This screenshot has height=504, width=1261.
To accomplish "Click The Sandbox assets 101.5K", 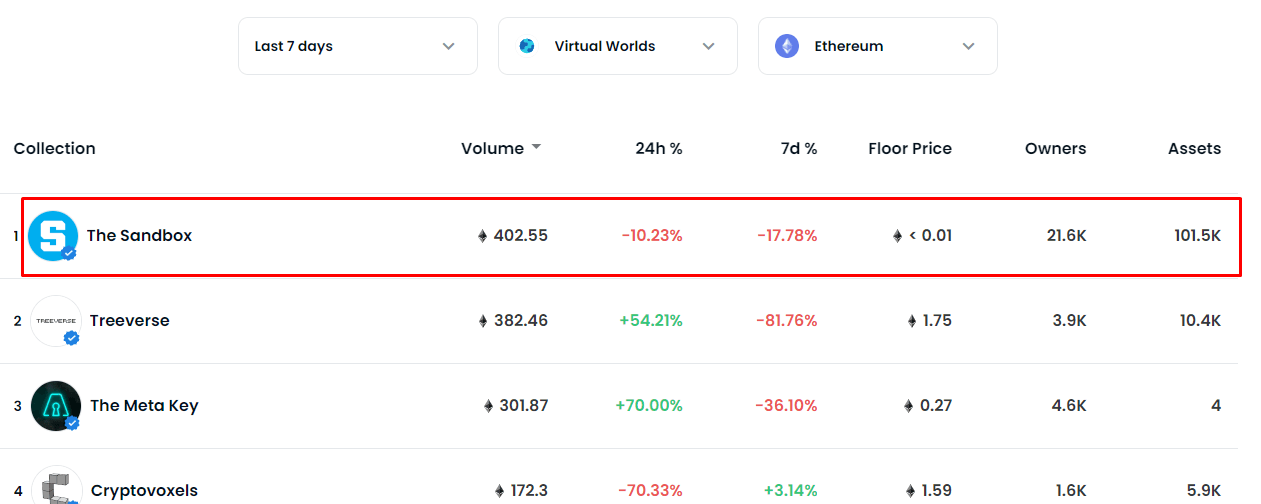I will (x=1198, y=236).
